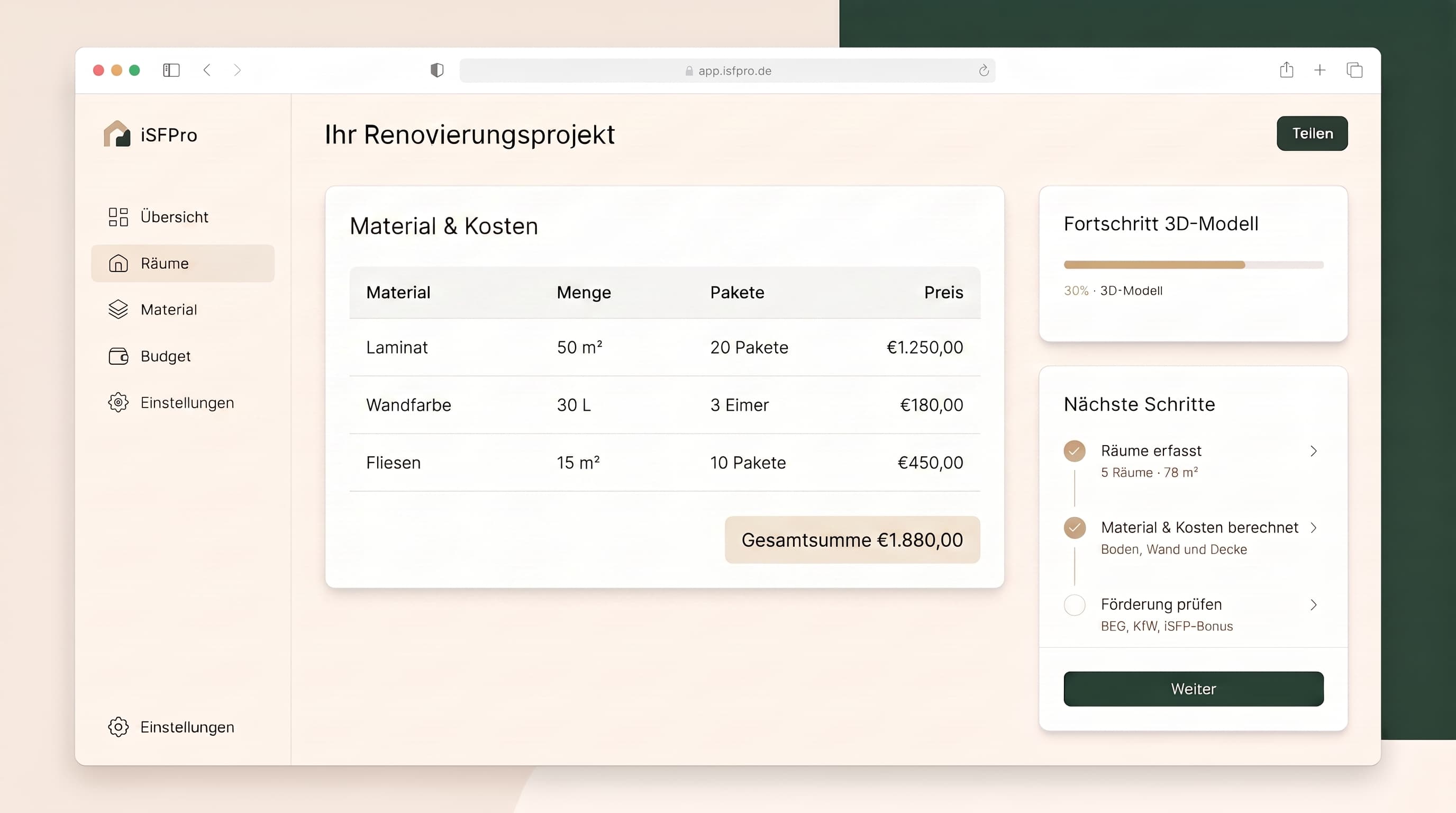Viewport: 1456px width, 813px height.
Task: Expand the Förderung prüfen chevron
Action: 1314,605
